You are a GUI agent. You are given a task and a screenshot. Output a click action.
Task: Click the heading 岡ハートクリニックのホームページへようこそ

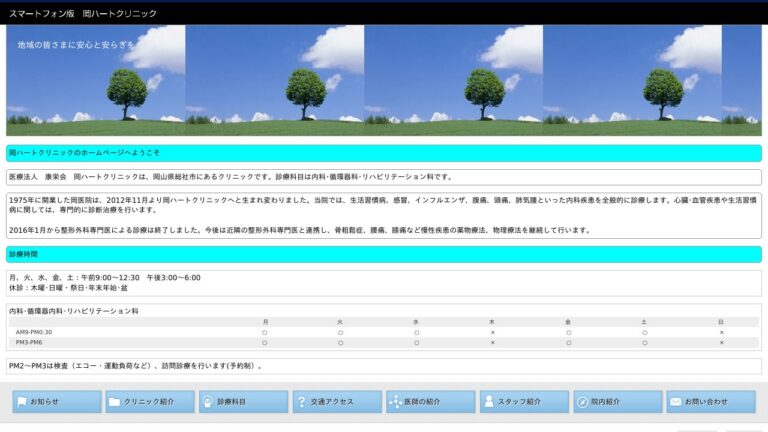[84, 153]
